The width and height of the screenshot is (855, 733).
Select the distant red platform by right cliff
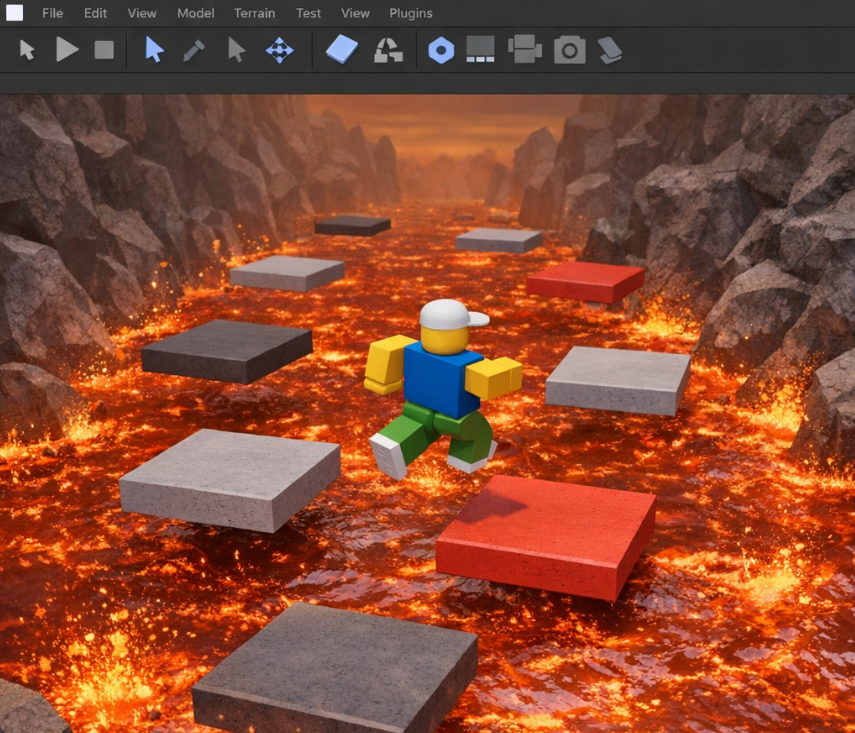pos(585,281)
